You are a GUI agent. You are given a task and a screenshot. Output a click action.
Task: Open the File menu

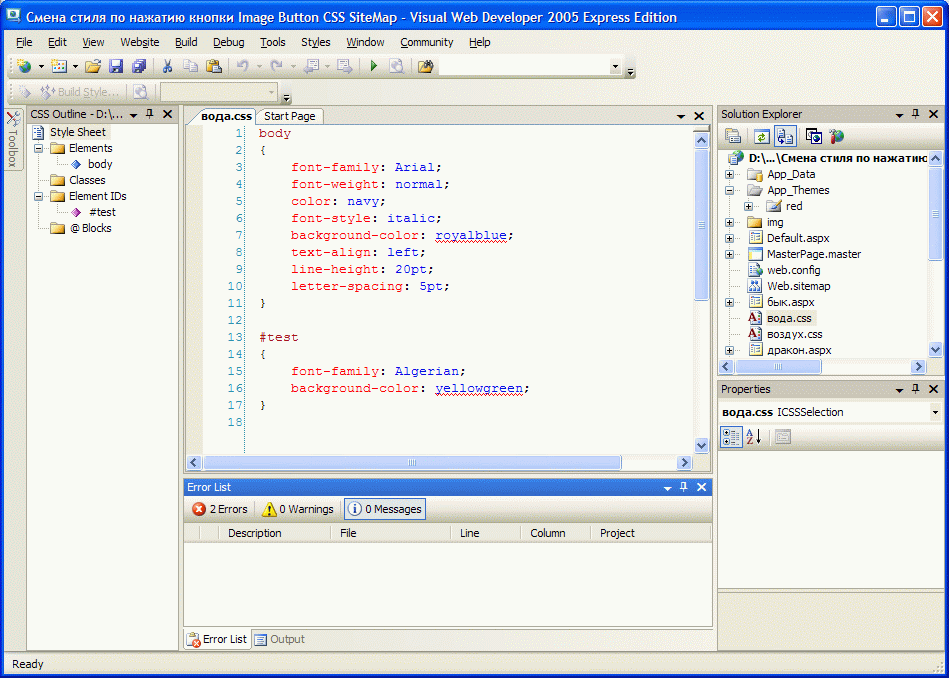(x=24, y=42)
